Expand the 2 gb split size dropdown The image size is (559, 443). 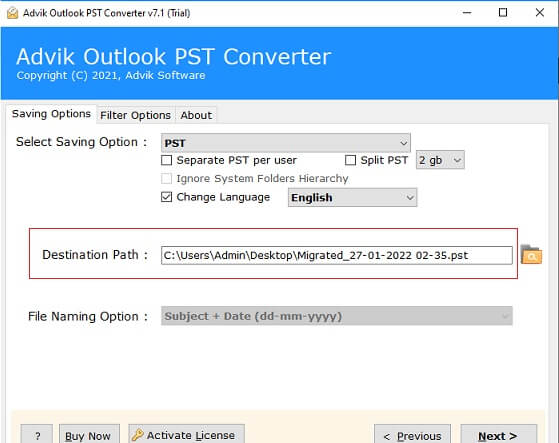[x=440, y=160]
